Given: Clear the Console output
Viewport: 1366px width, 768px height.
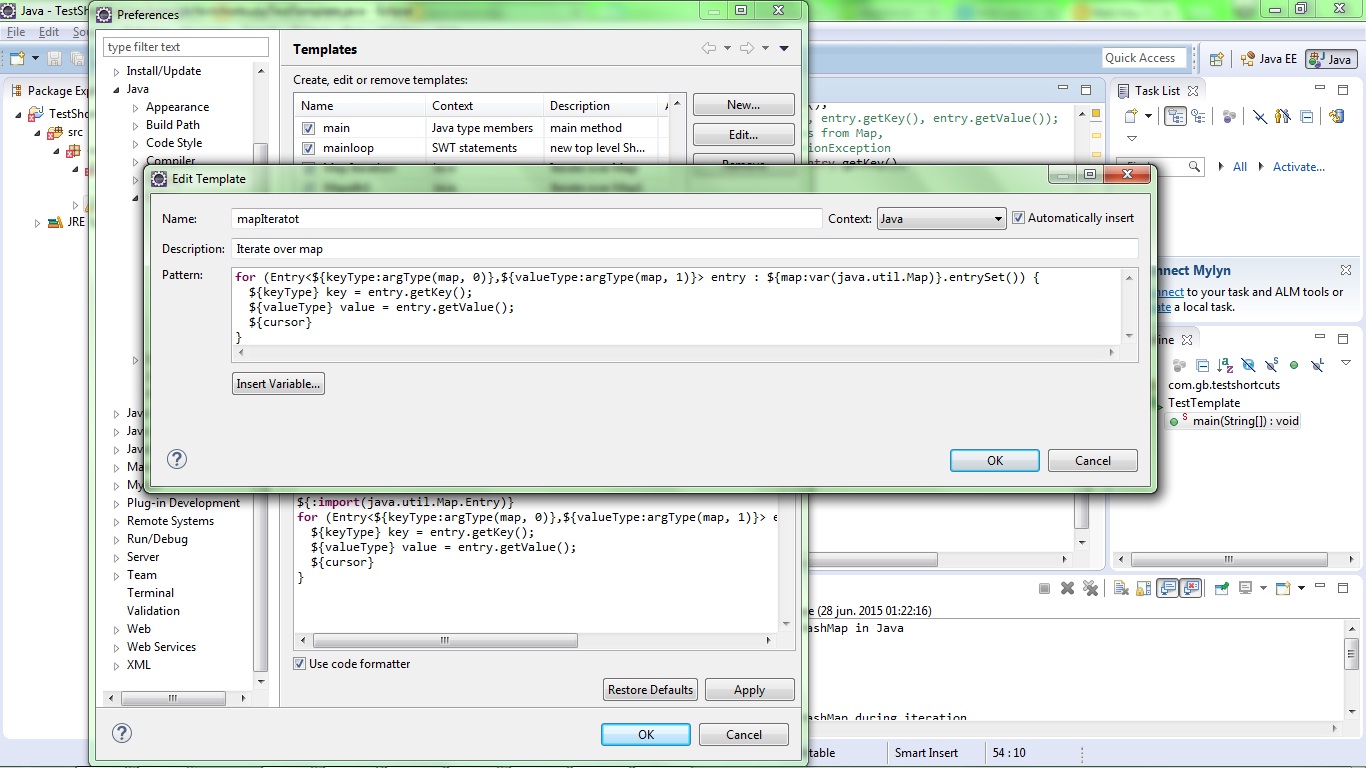Looking at the screenshot, I should [x=1118, y=587].
